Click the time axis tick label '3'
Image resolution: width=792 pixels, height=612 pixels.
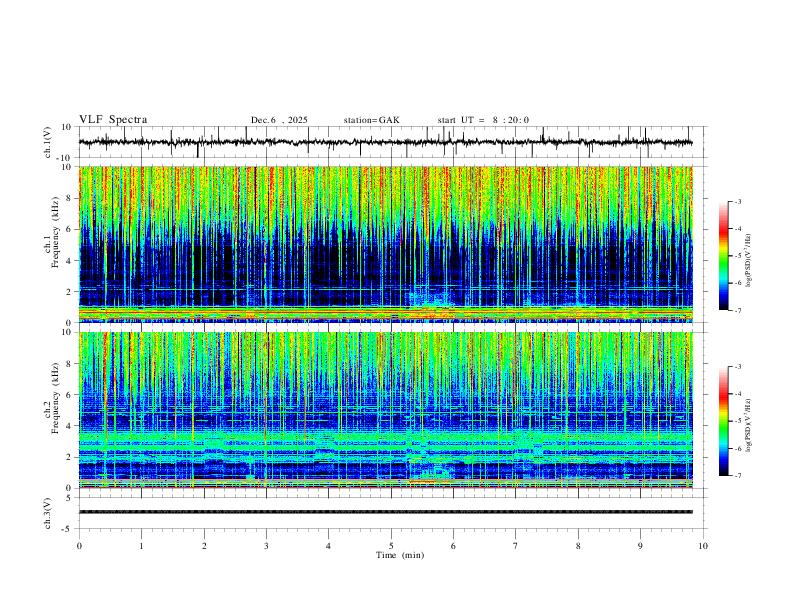point(266,546)
